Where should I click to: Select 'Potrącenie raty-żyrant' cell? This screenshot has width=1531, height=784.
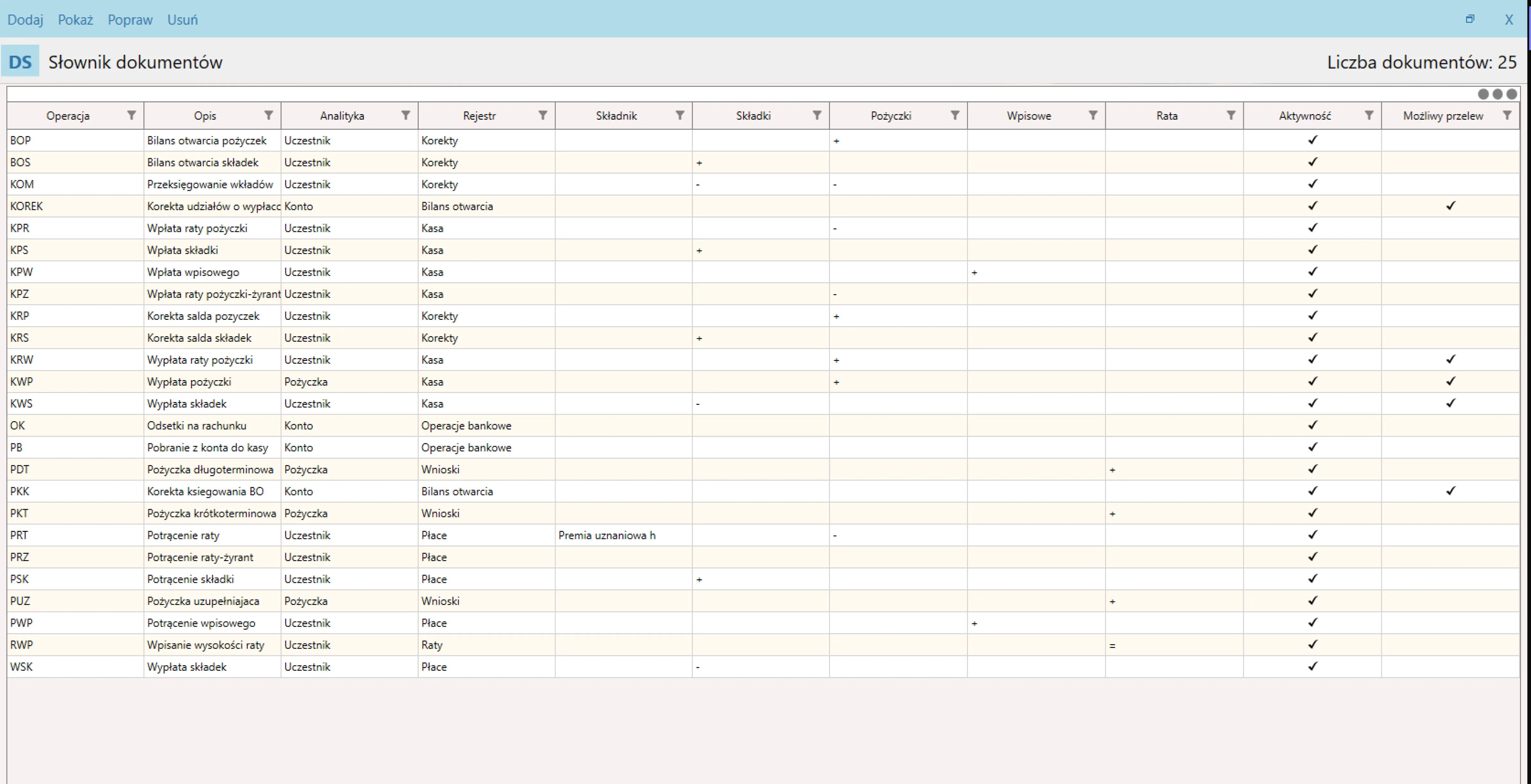point(212,558)
